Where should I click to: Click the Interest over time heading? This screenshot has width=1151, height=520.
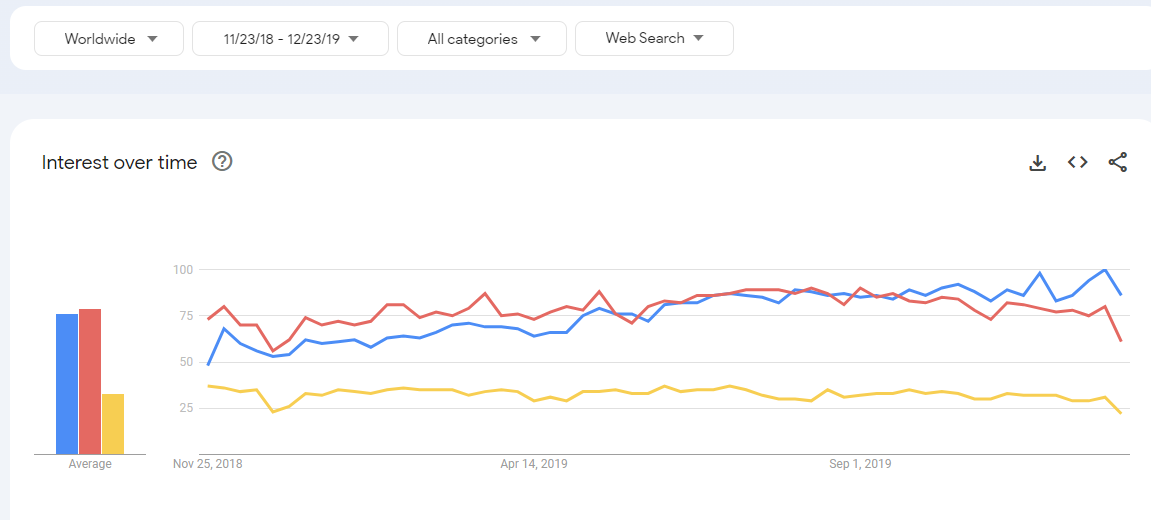(x=119, y=162)
